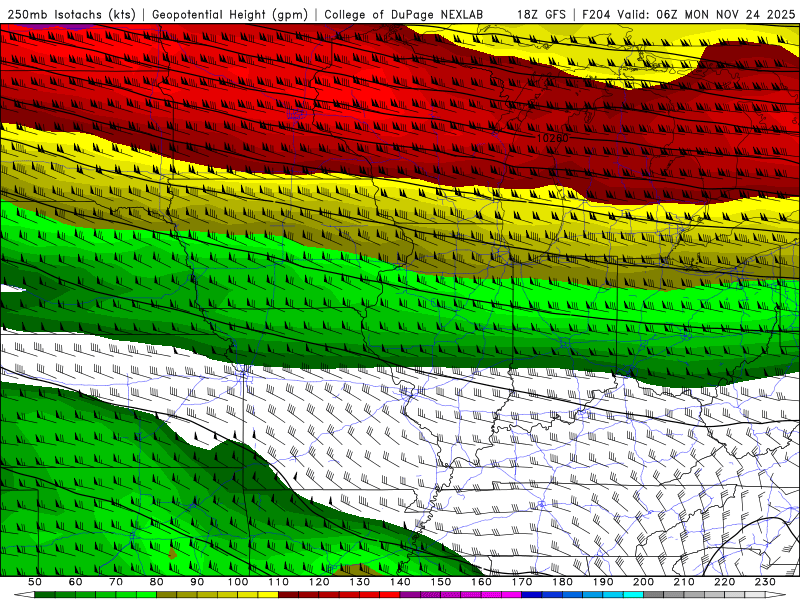Screen dimensions: 800x600
Task: Click the 'College of DuPage NEXLAB' label
Action: (x=403, y=14)
